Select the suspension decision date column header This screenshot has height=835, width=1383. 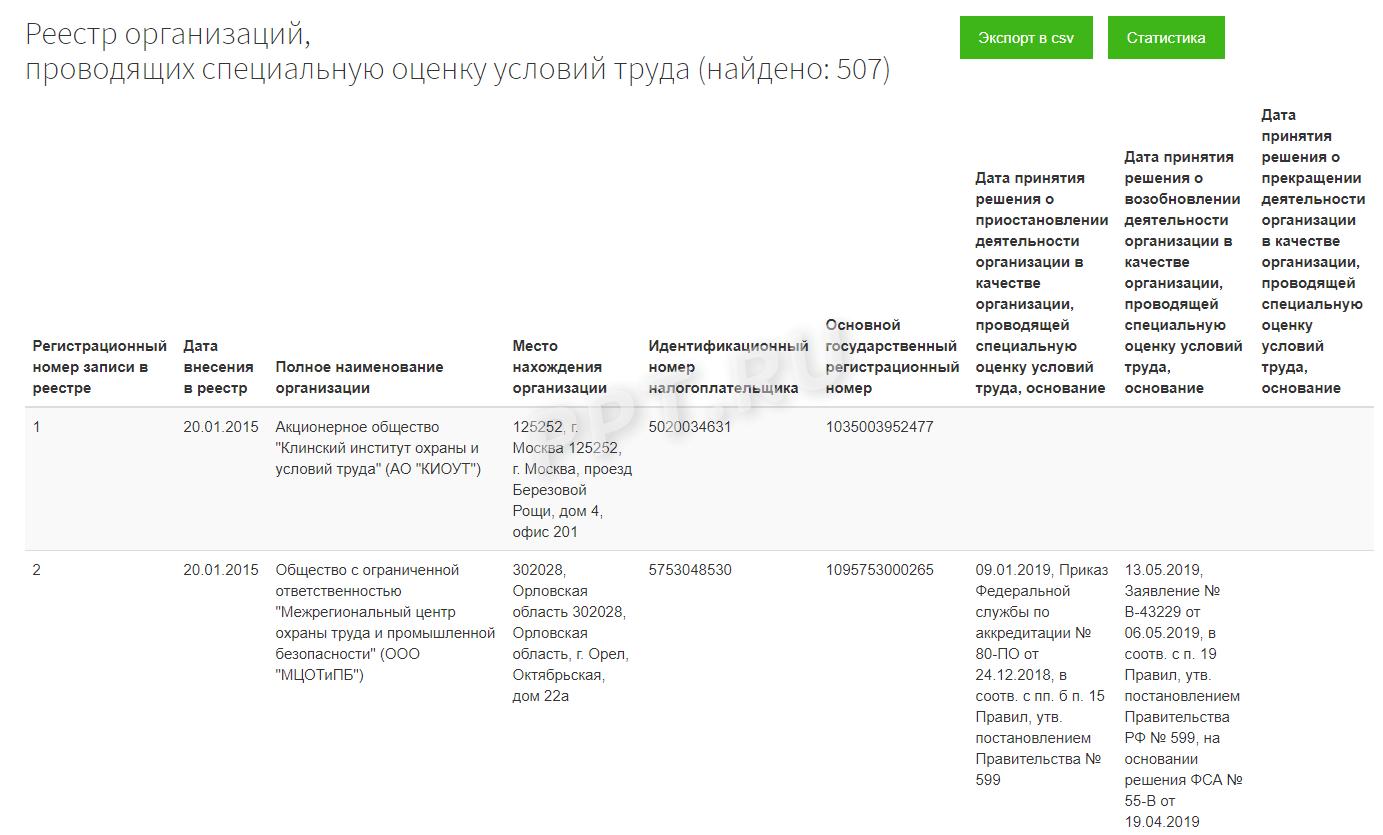(1041, 283)
